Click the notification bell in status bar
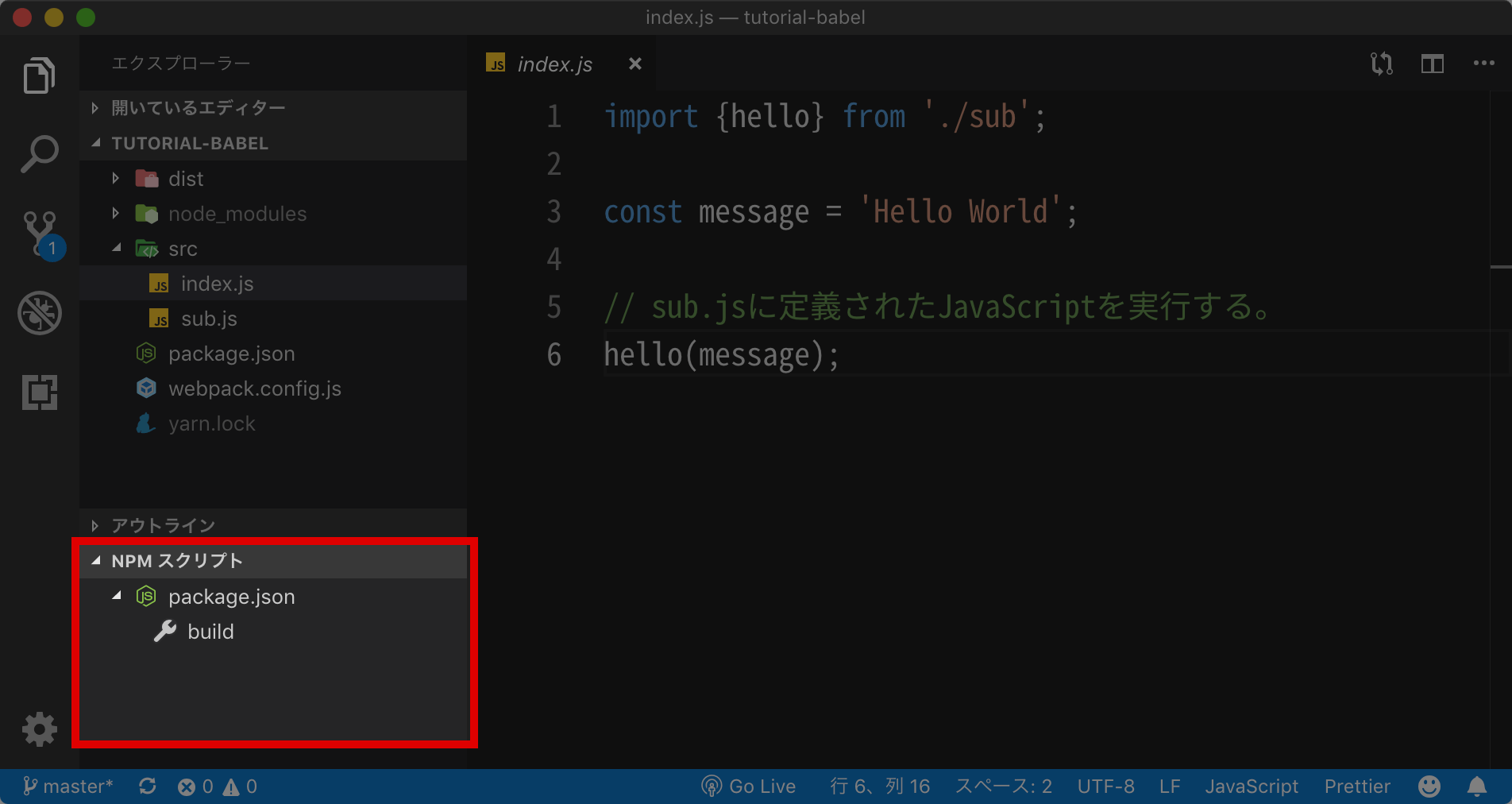The image size is (1512, 804). click(x=1476, y=787)
